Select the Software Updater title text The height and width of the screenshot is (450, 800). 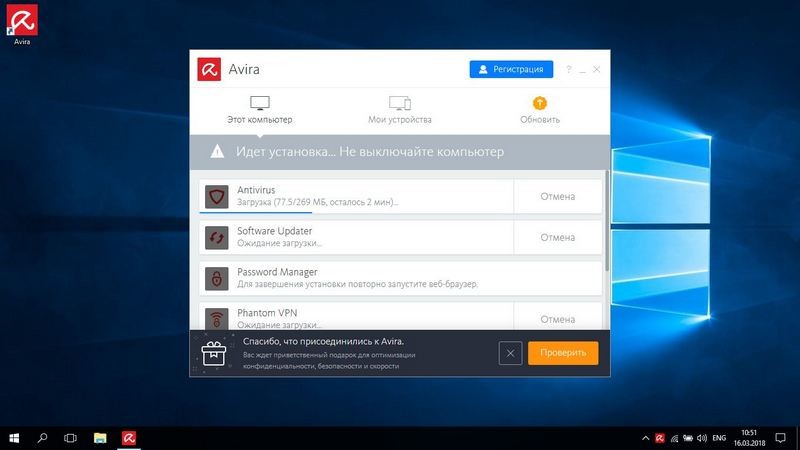(x=274, y=231)
